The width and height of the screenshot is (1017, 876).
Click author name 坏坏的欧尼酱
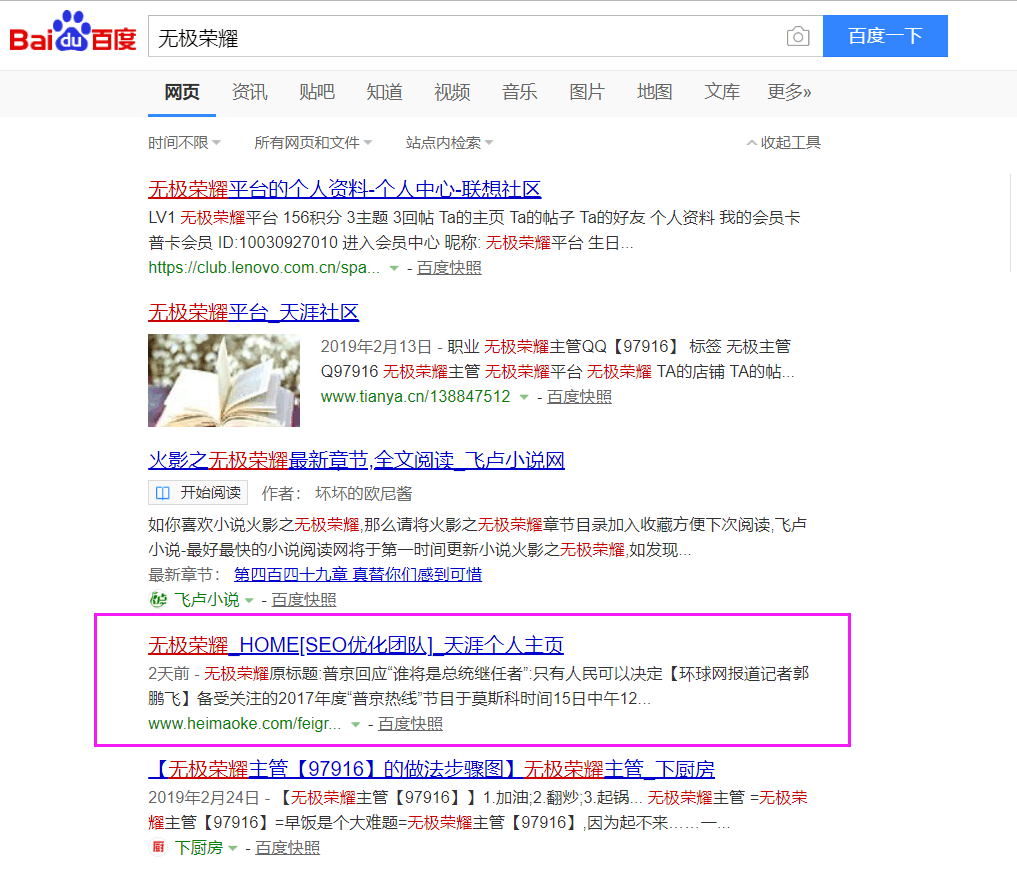363,494
